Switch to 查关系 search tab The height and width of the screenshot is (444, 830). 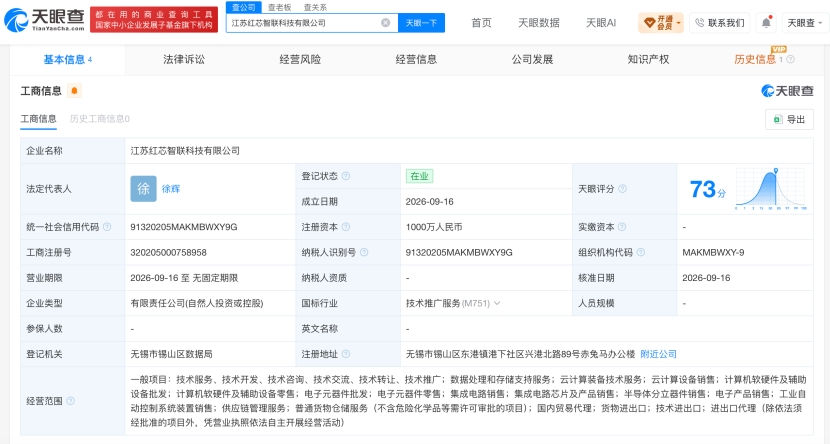(315, 7)
